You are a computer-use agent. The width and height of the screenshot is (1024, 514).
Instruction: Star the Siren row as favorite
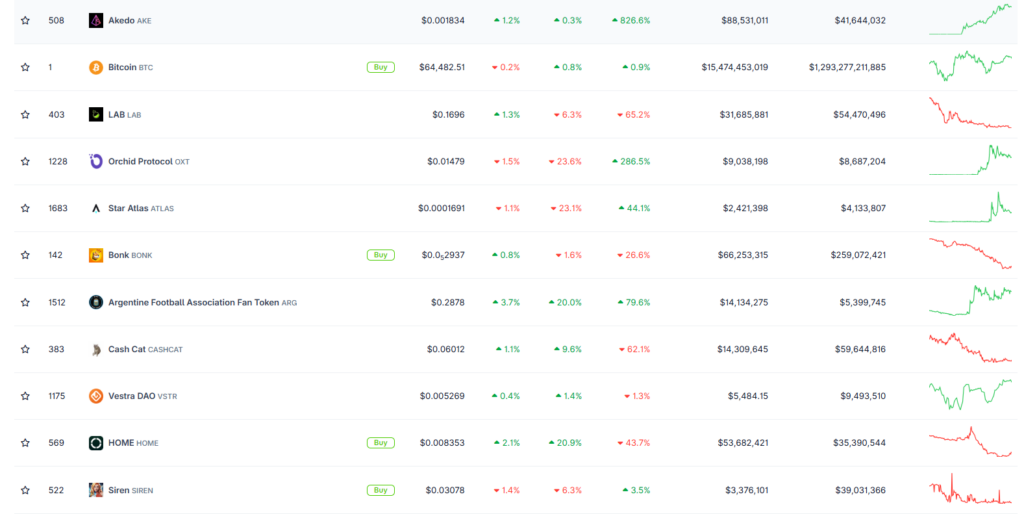point(25,490)
